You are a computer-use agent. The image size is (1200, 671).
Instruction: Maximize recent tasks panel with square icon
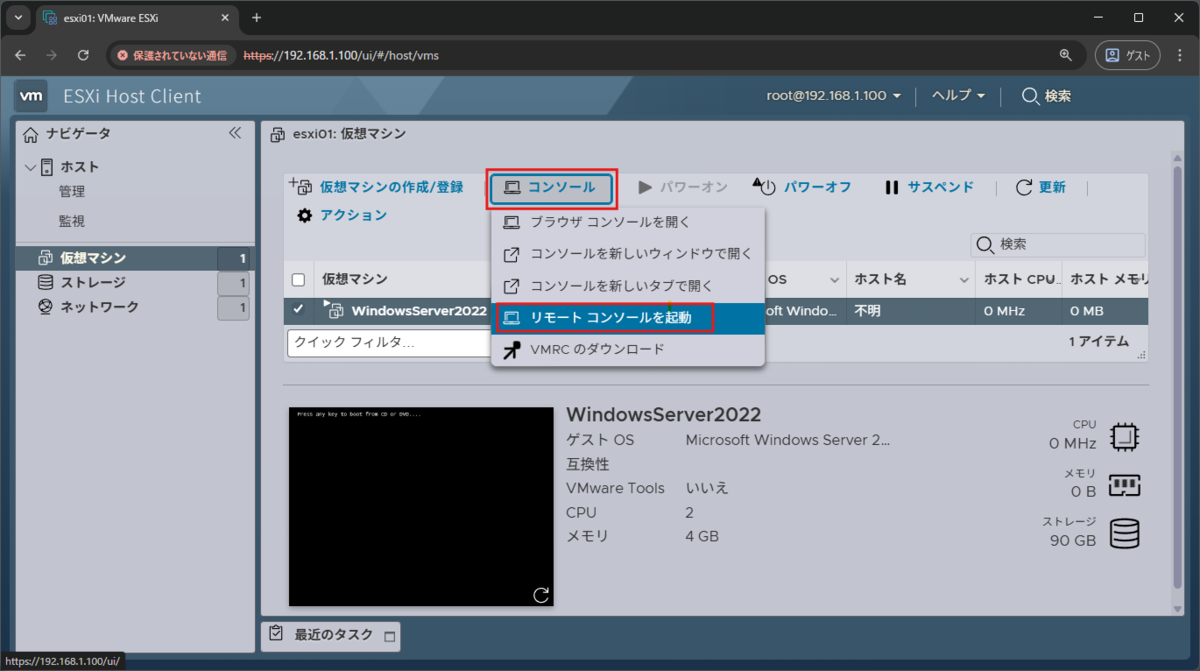pos(390,636)
